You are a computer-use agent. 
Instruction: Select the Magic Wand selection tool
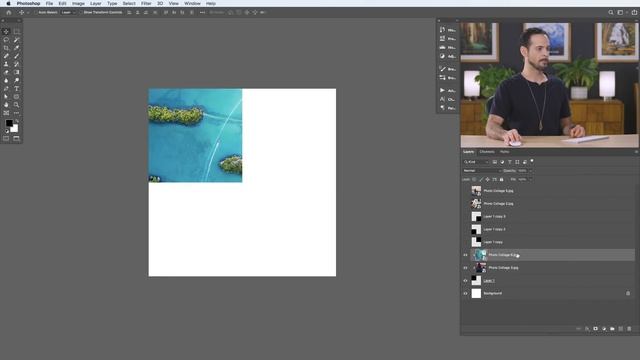click(16, 40)
